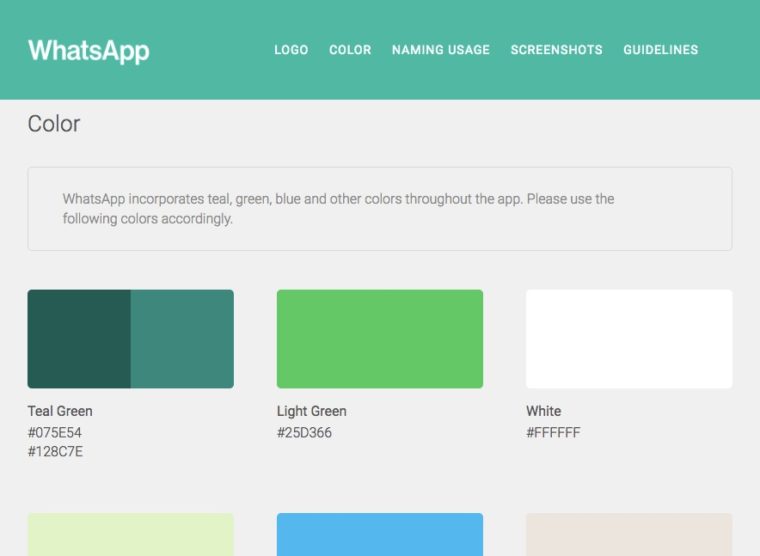Open the LOGO navigation item

pos(291,50)
